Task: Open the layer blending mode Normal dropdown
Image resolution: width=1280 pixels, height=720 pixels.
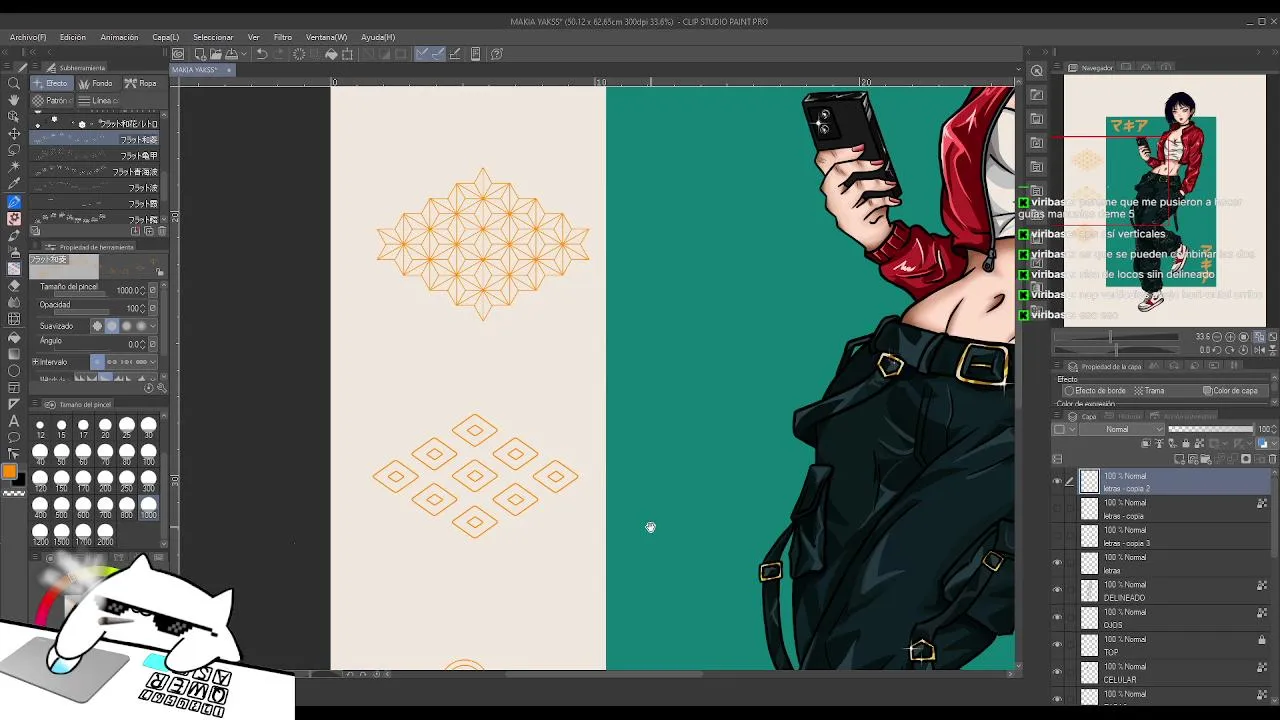Action: pos(1124,429)
